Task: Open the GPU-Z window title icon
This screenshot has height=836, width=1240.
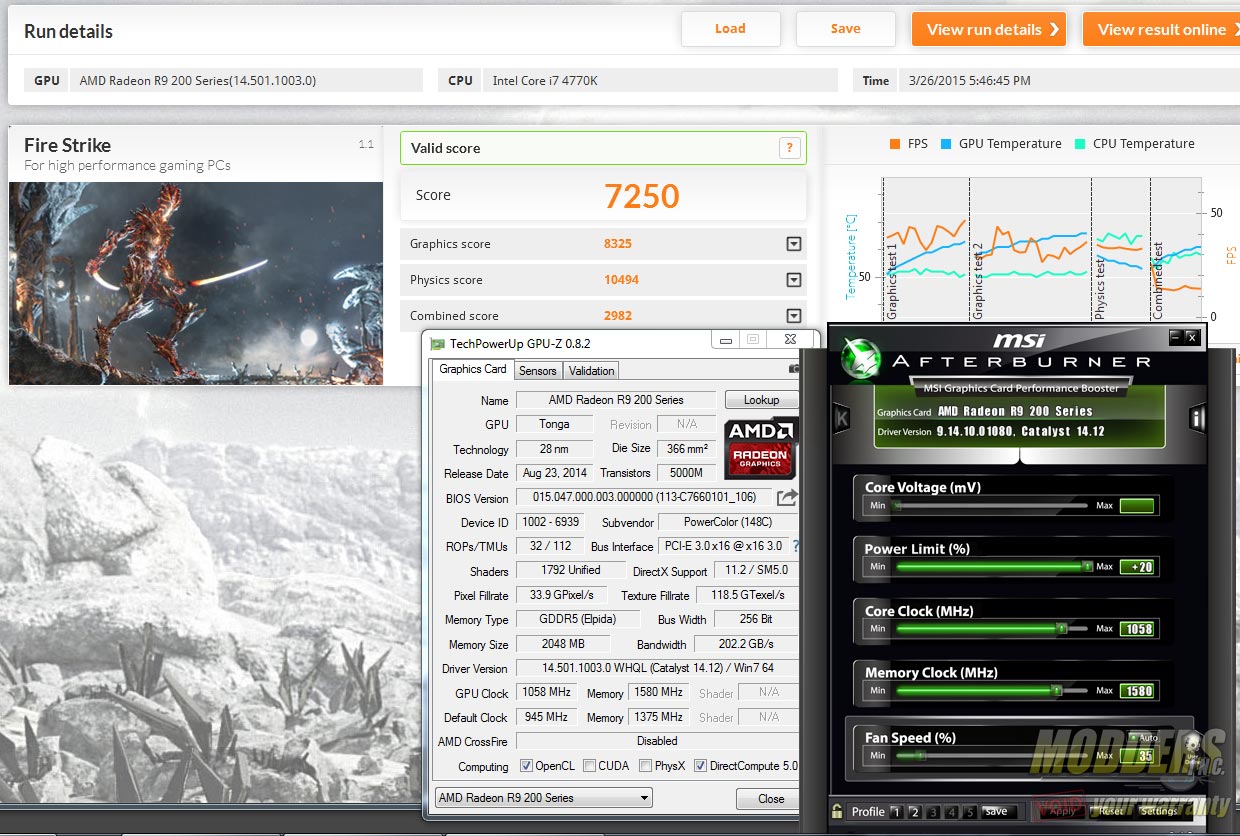Action: 438,343
